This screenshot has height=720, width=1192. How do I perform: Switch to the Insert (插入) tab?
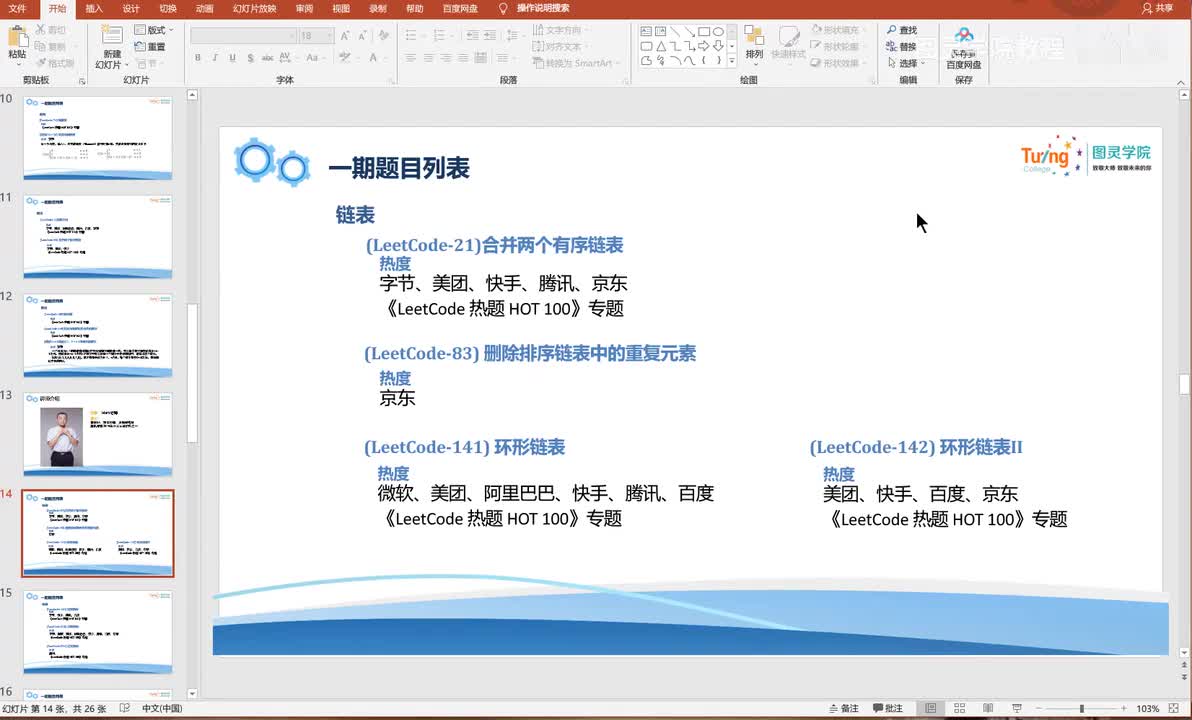[94, 8]
